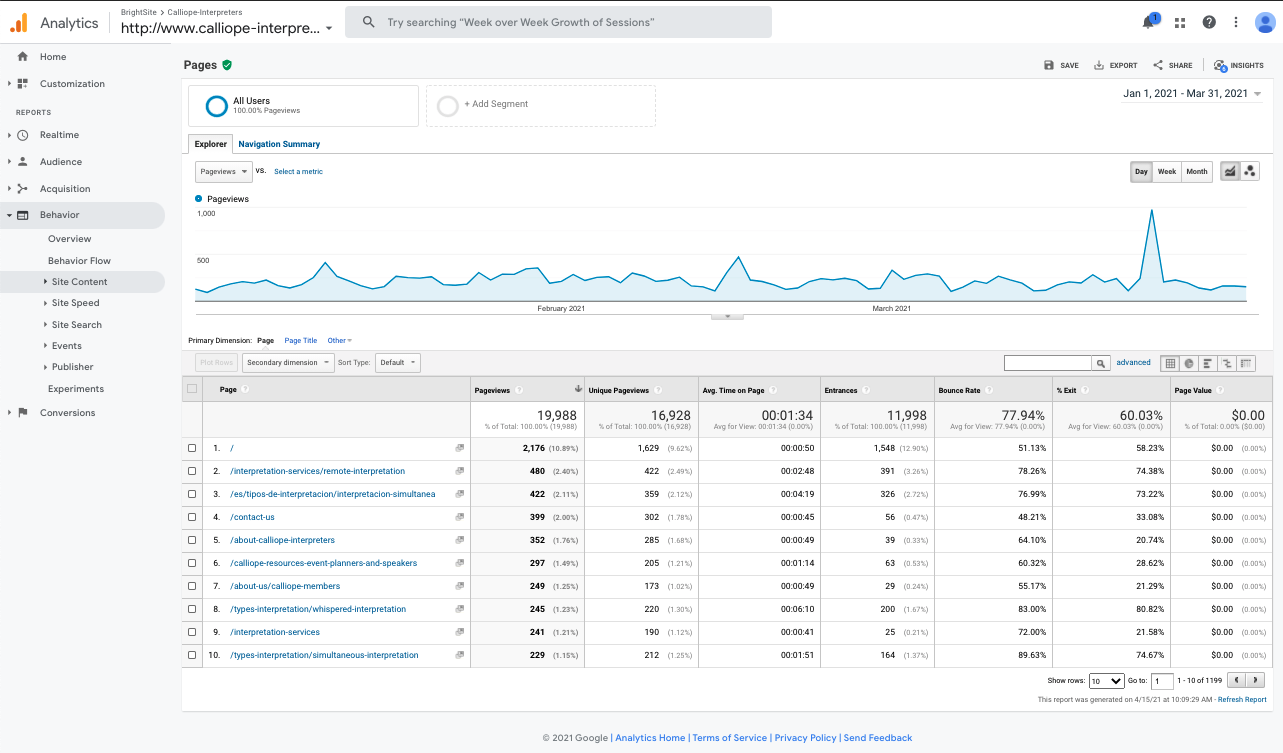This screenshot has height=753, width=1283.
Task: Switch table to comparison view
Action: pyautogui.click(x=1226, y=363)
